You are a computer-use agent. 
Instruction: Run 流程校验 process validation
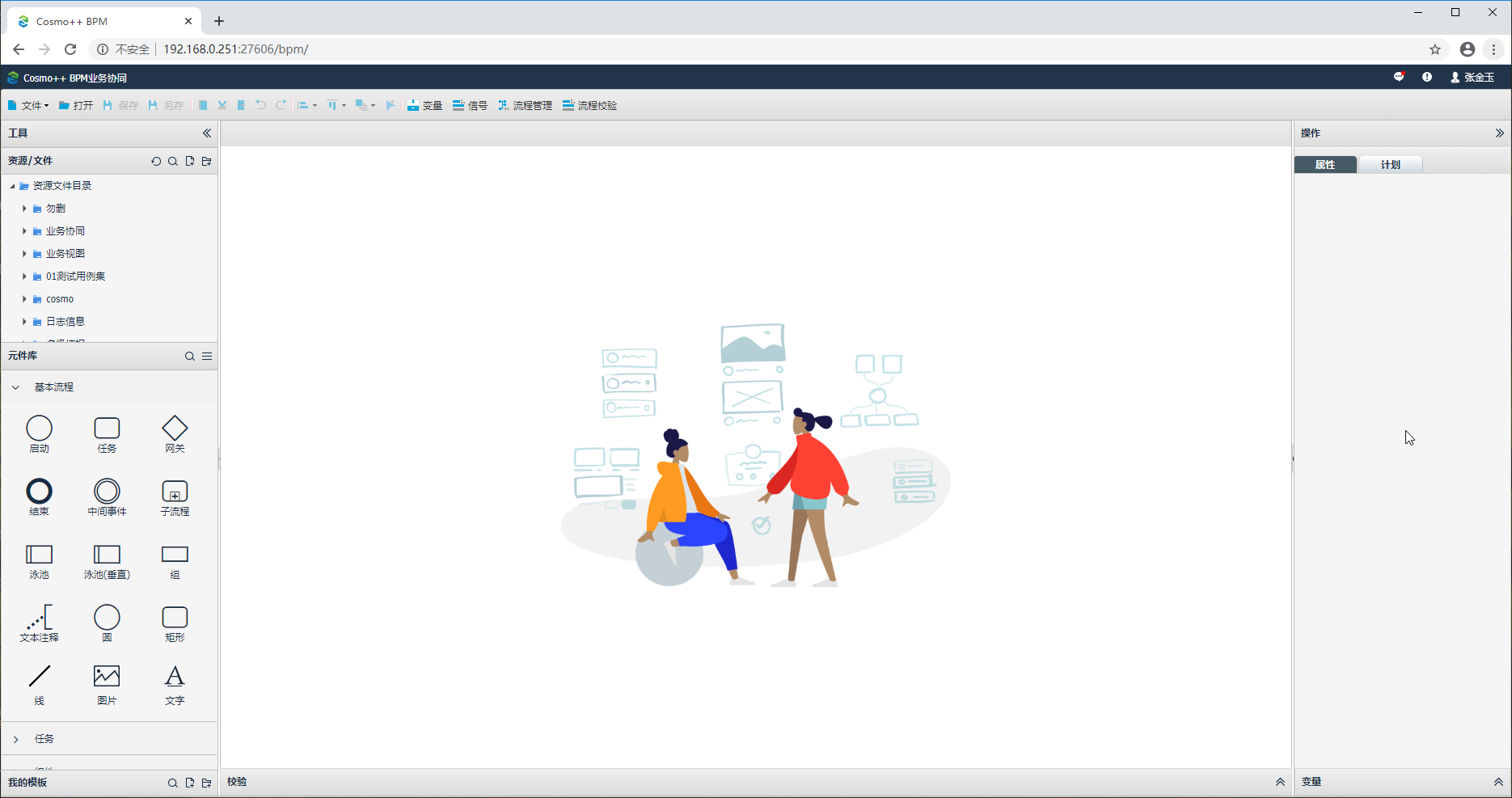589,105
